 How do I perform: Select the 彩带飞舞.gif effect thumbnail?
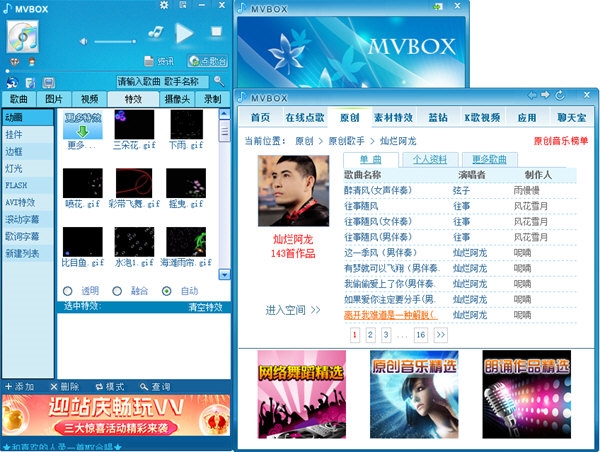[x=134, y=183]
